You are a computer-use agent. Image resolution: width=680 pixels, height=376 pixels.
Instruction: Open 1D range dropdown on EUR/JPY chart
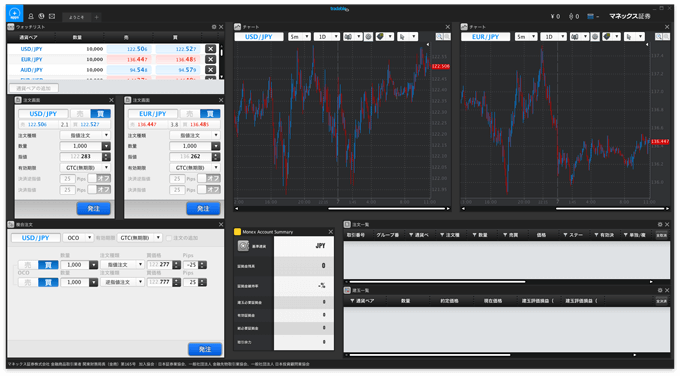point(554,37)
